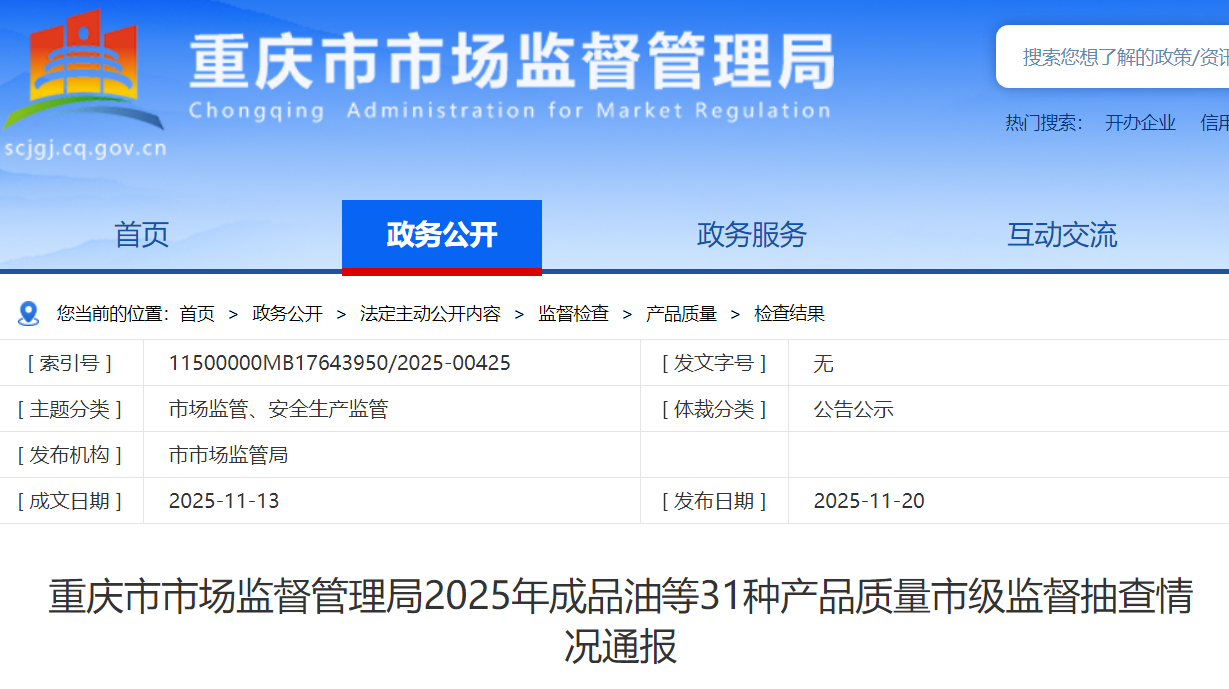The width and height of the screenshot is (1229, 689).
Task: Click 首页 in the breadcrumb path
Action: [x=197, y=314]
